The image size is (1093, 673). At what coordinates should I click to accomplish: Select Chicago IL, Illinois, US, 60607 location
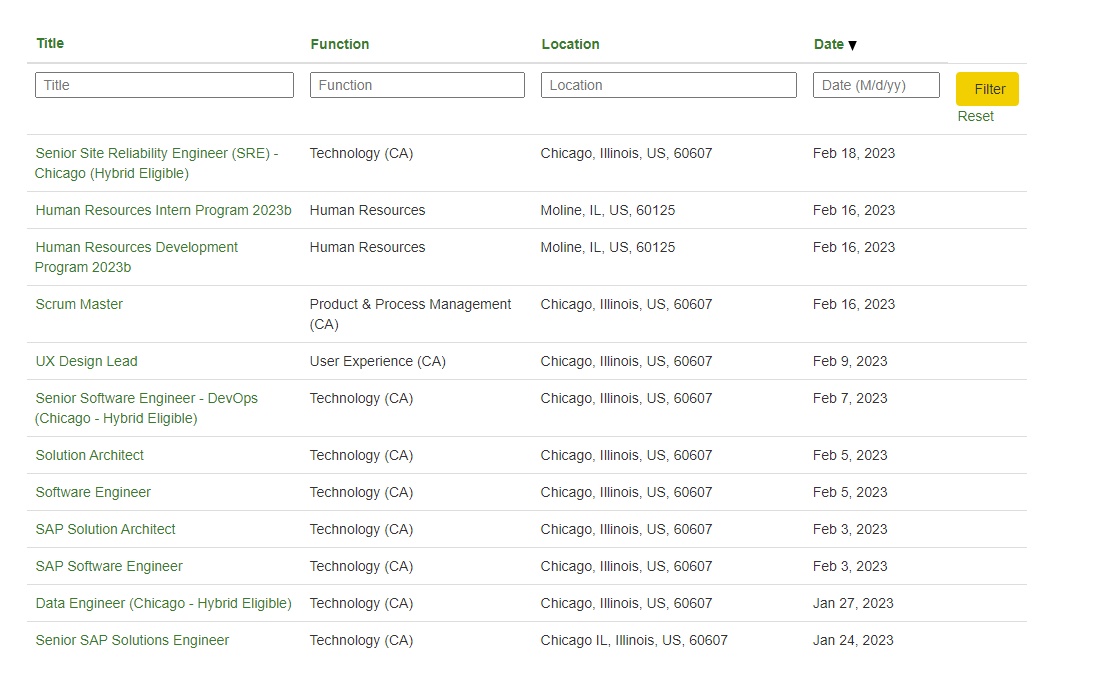click(634, 640)
